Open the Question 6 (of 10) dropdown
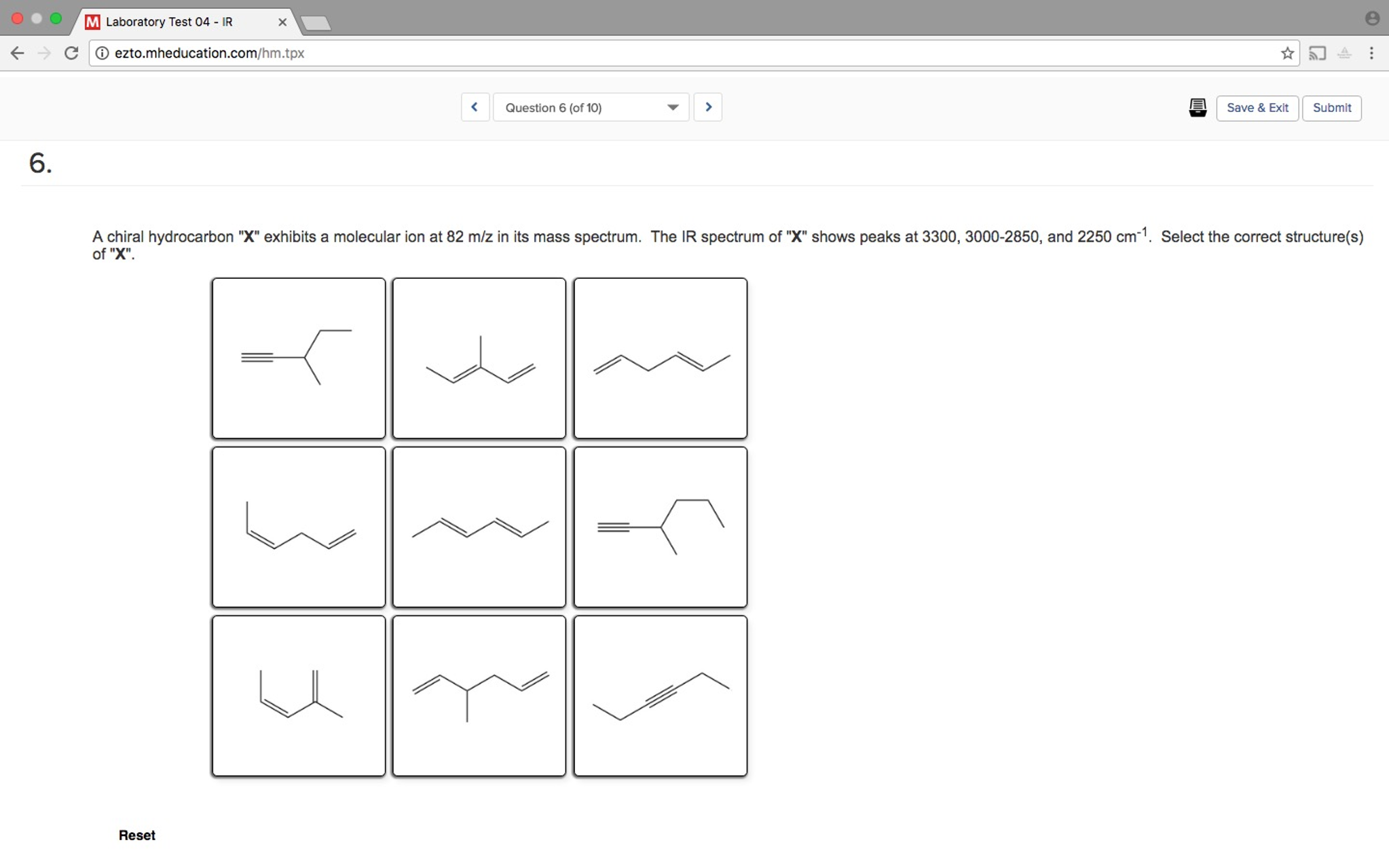The width and height of the screenshot is (1389, 868). 589,107
